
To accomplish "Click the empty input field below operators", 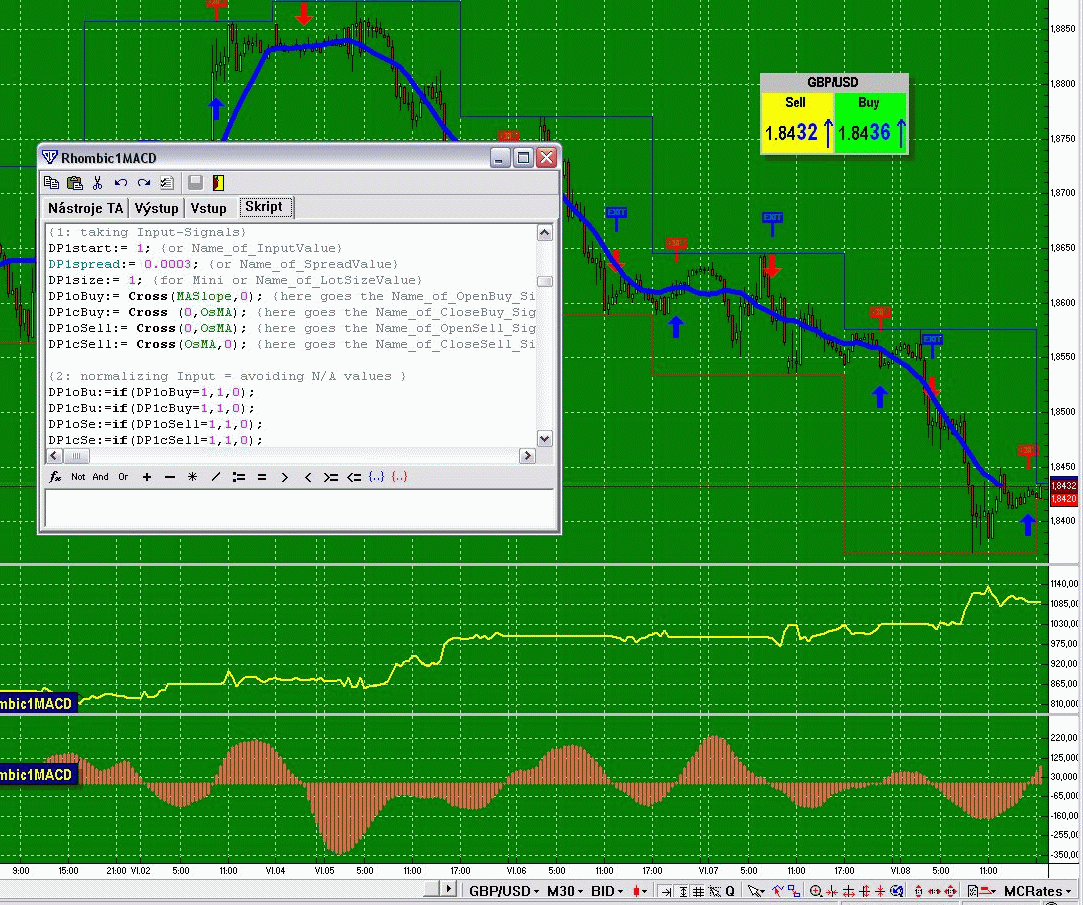I will [298, 508].
